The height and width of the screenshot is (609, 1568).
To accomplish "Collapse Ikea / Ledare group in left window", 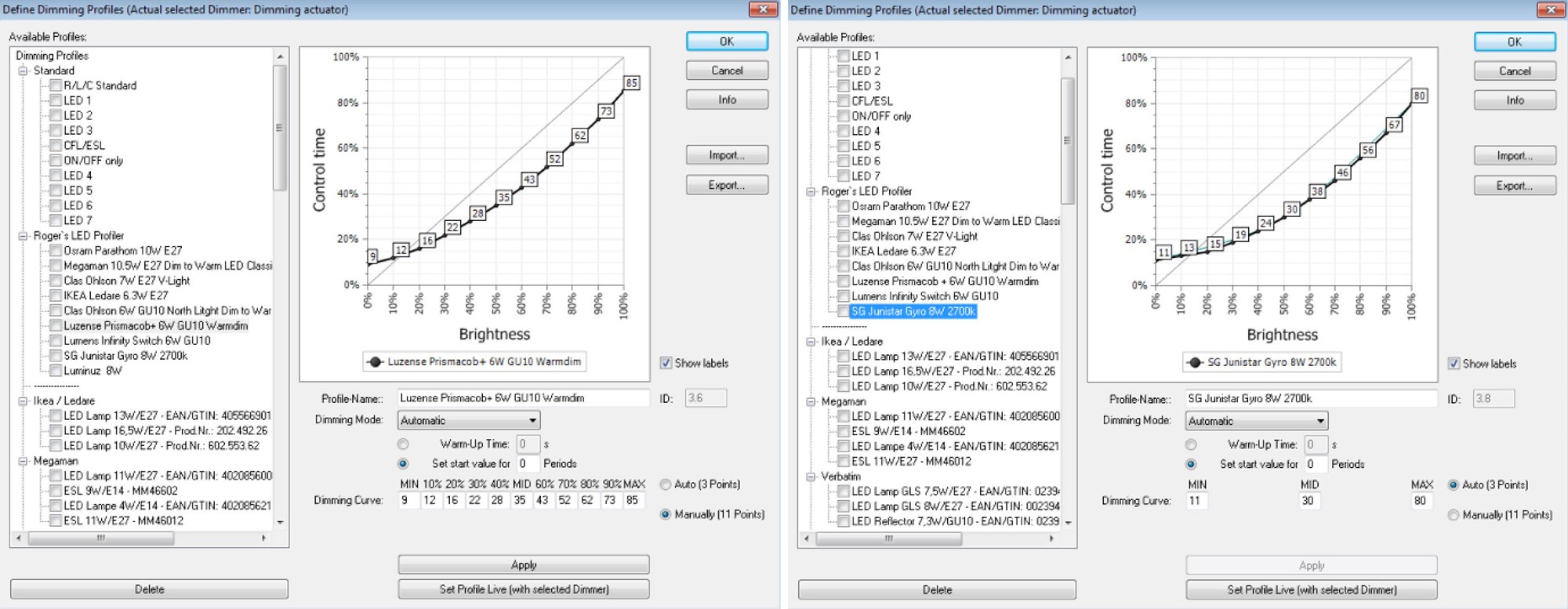I will pyautogui.click(x=24, y=401).
